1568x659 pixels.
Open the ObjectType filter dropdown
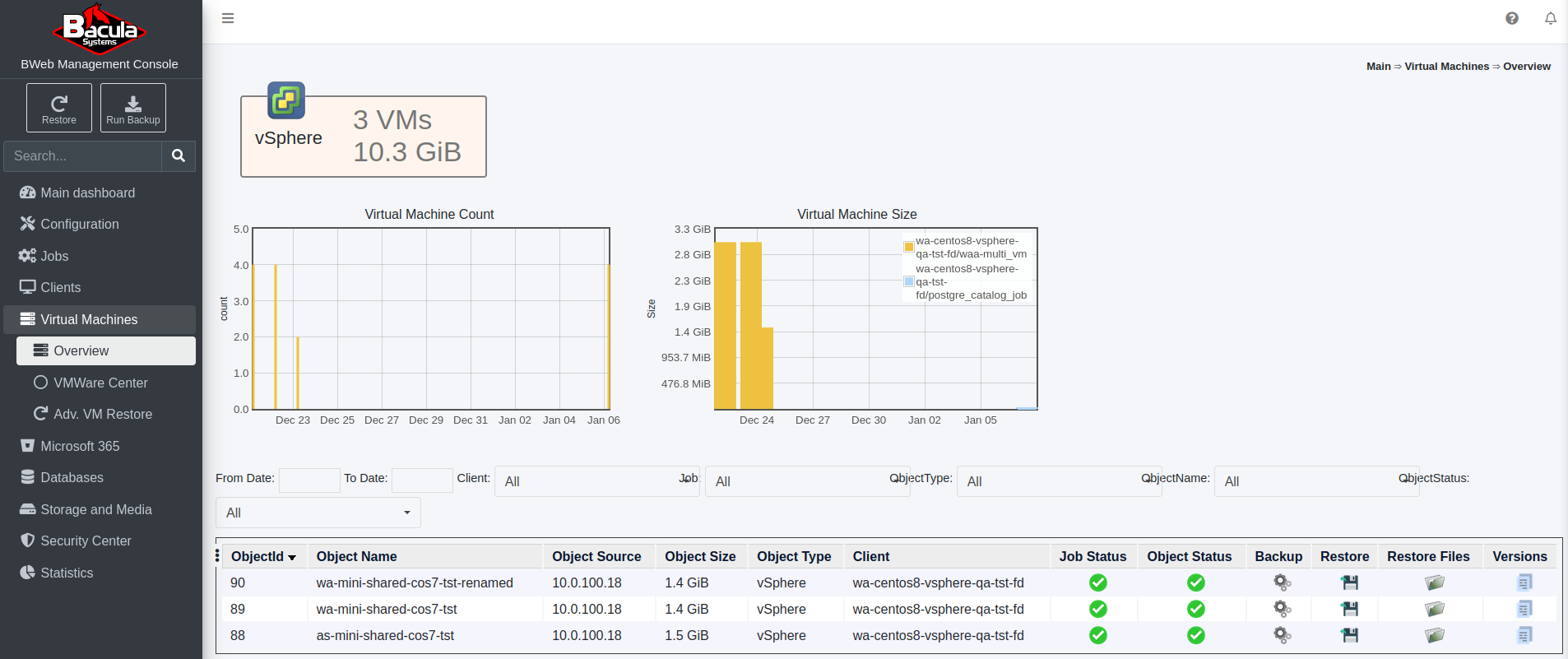pyautogui.click(x=1060, y=481)
